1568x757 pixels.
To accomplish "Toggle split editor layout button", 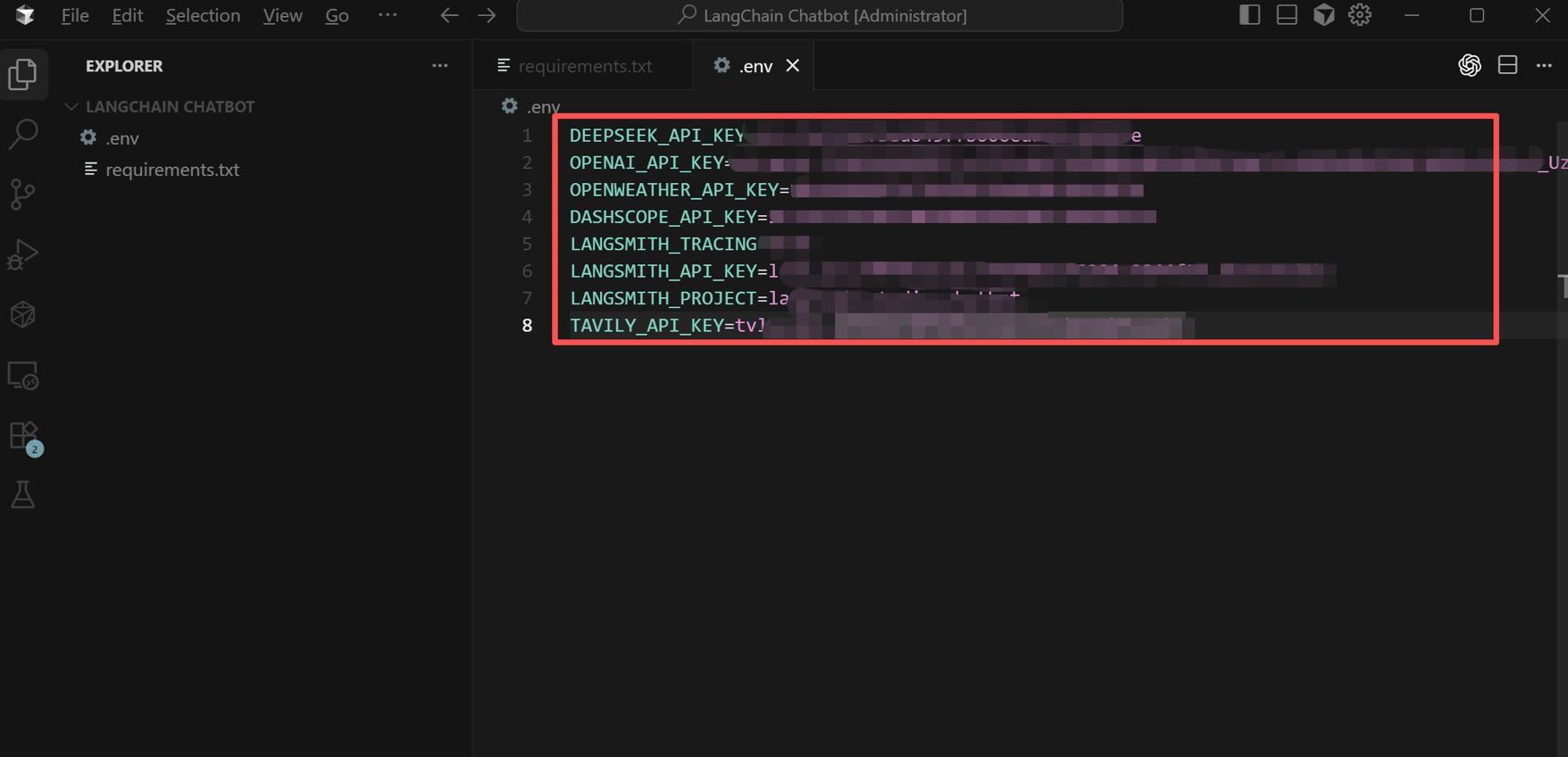I will [x=1507, y=65].
